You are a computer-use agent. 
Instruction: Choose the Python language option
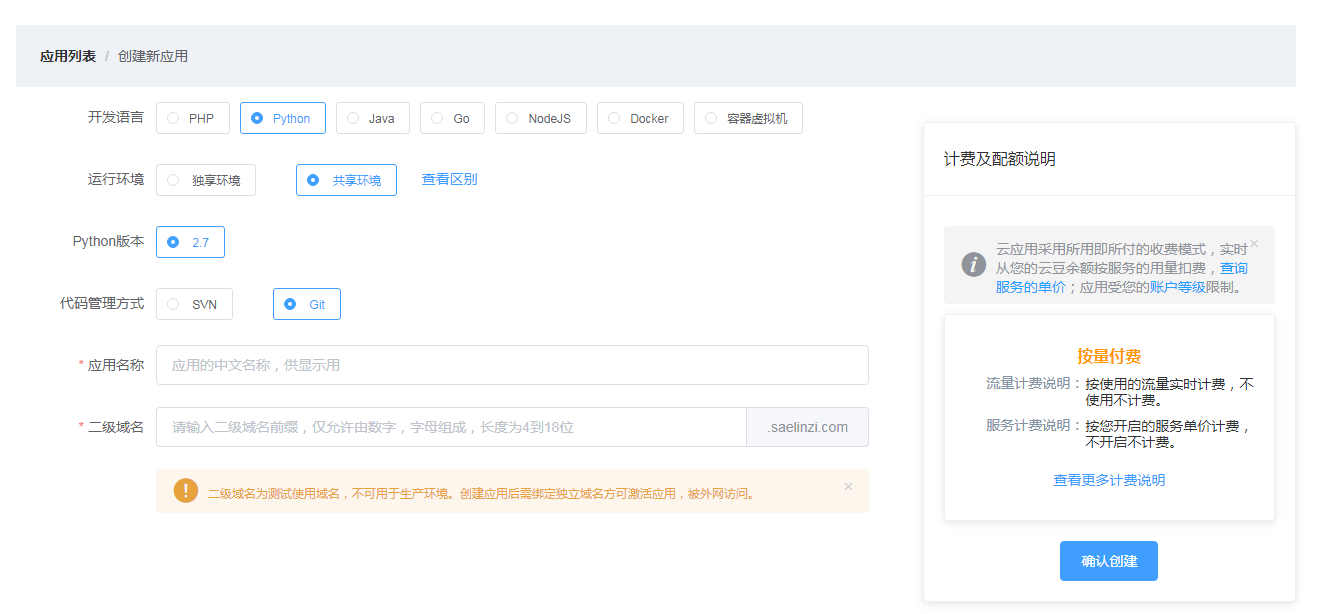(x=282, y=118)
